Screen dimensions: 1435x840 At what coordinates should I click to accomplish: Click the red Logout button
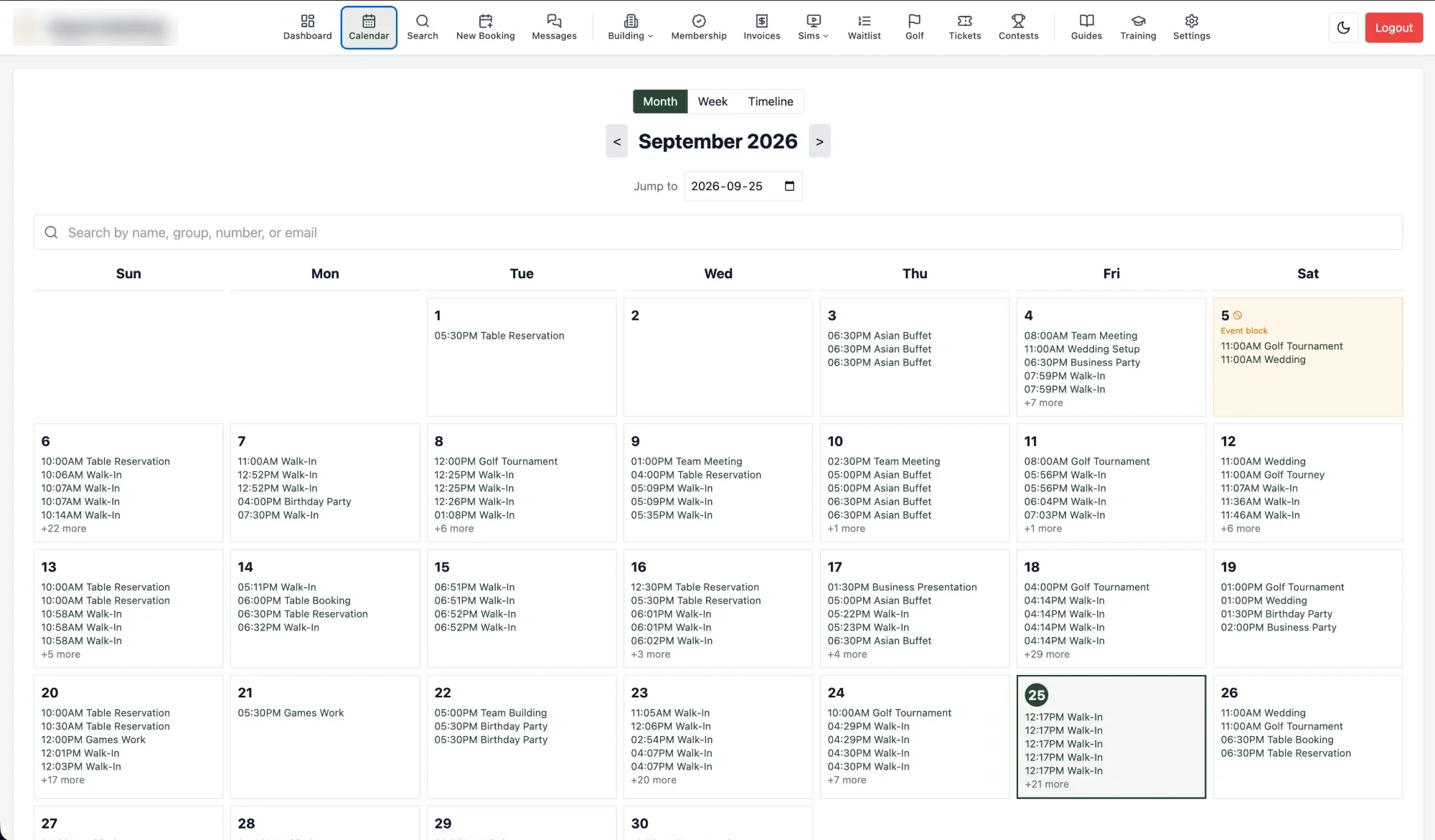click(1393, 28)
